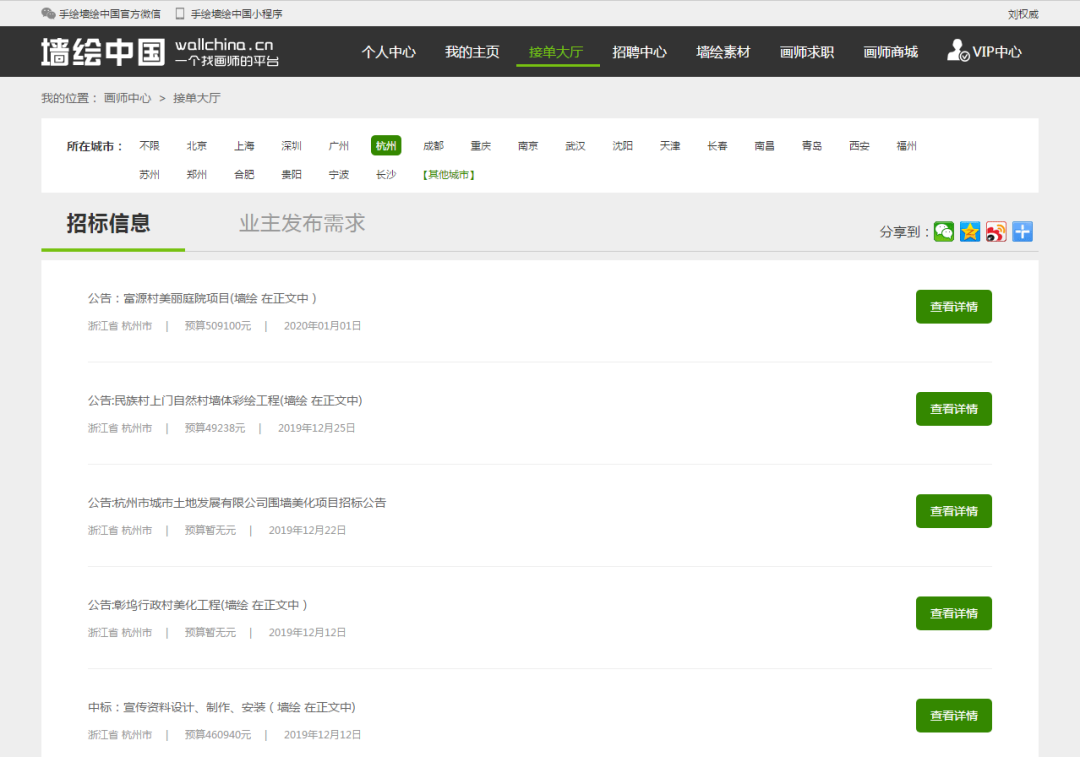Screen dimensions: 1080x757
Task: Open the 彰坞行政村美化工程 title
Action: (x=197, y=605)
